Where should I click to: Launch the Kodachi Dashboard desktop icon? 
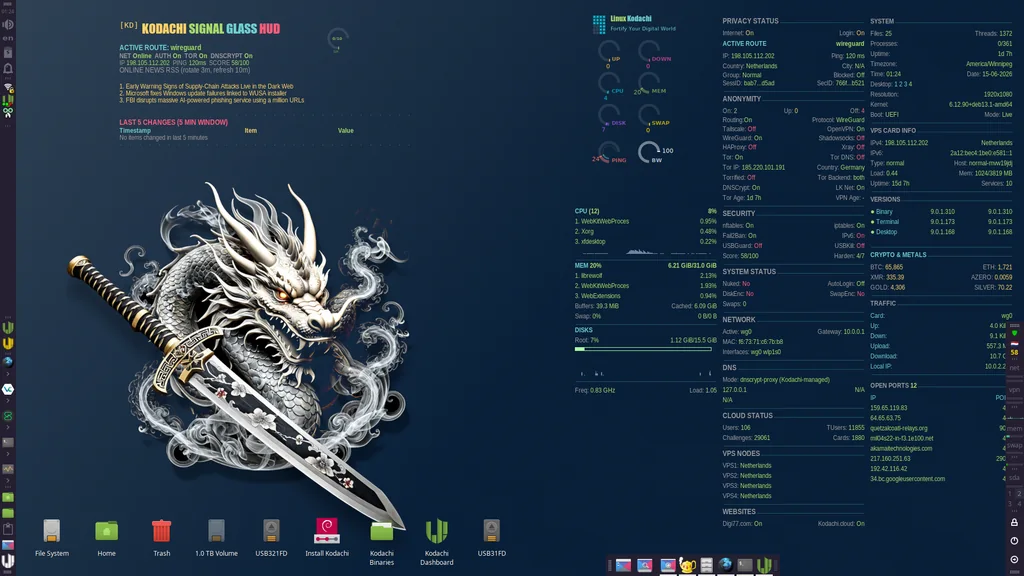pos(436,531)
